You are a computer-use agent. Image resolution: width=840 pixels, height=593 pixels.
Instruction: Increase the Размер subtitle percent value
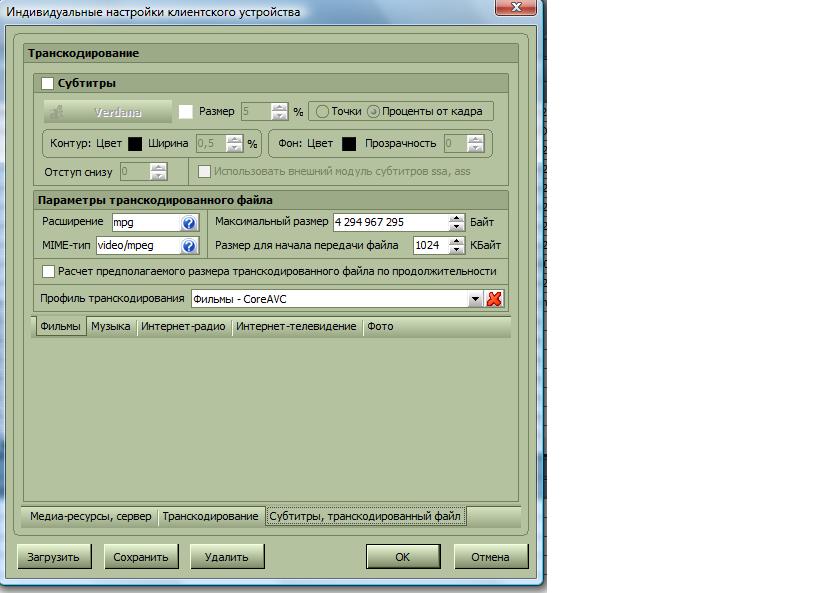tap(279, 107)
